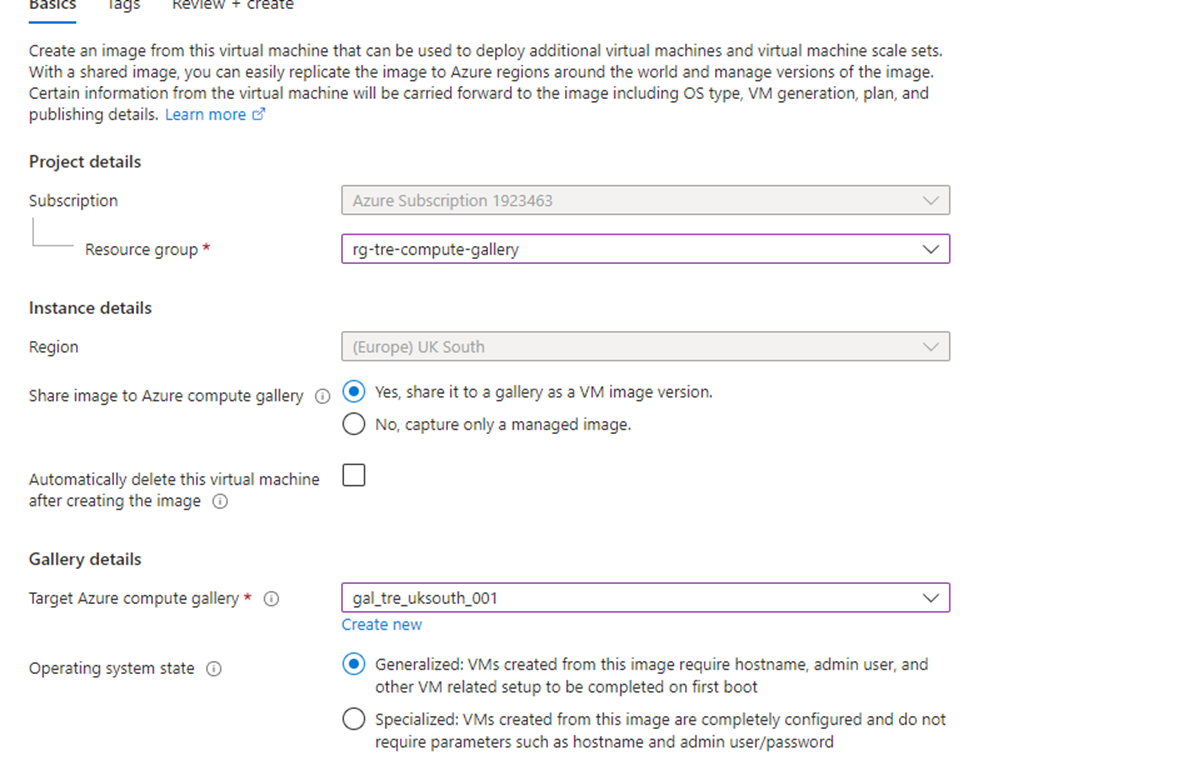Expand the Resource group dropdown
The height and width of the screenshot is (765, 1198).
pyautogui.click(x=933, y=249)
